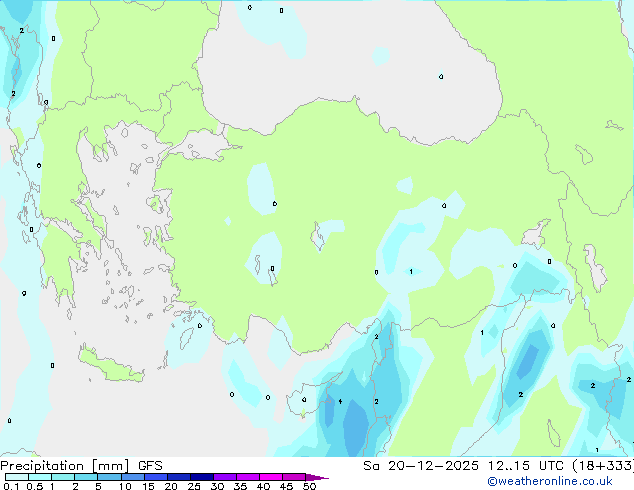Click the 'Precipitation' title word

(42, 466)
